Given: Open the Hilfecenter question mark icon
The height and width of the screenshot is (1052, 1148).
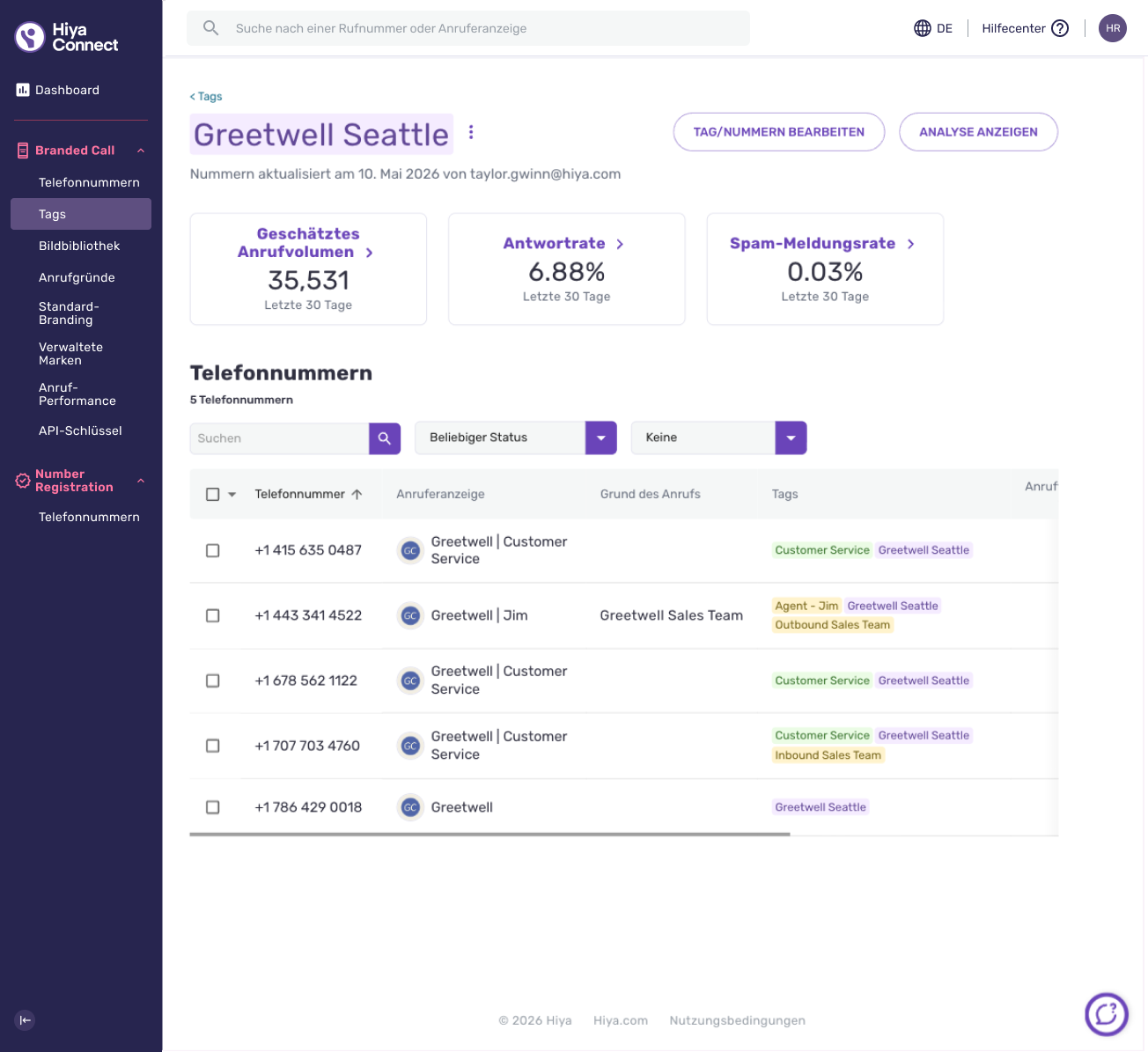Looking at the screenshot, I should coord(1060,28).
